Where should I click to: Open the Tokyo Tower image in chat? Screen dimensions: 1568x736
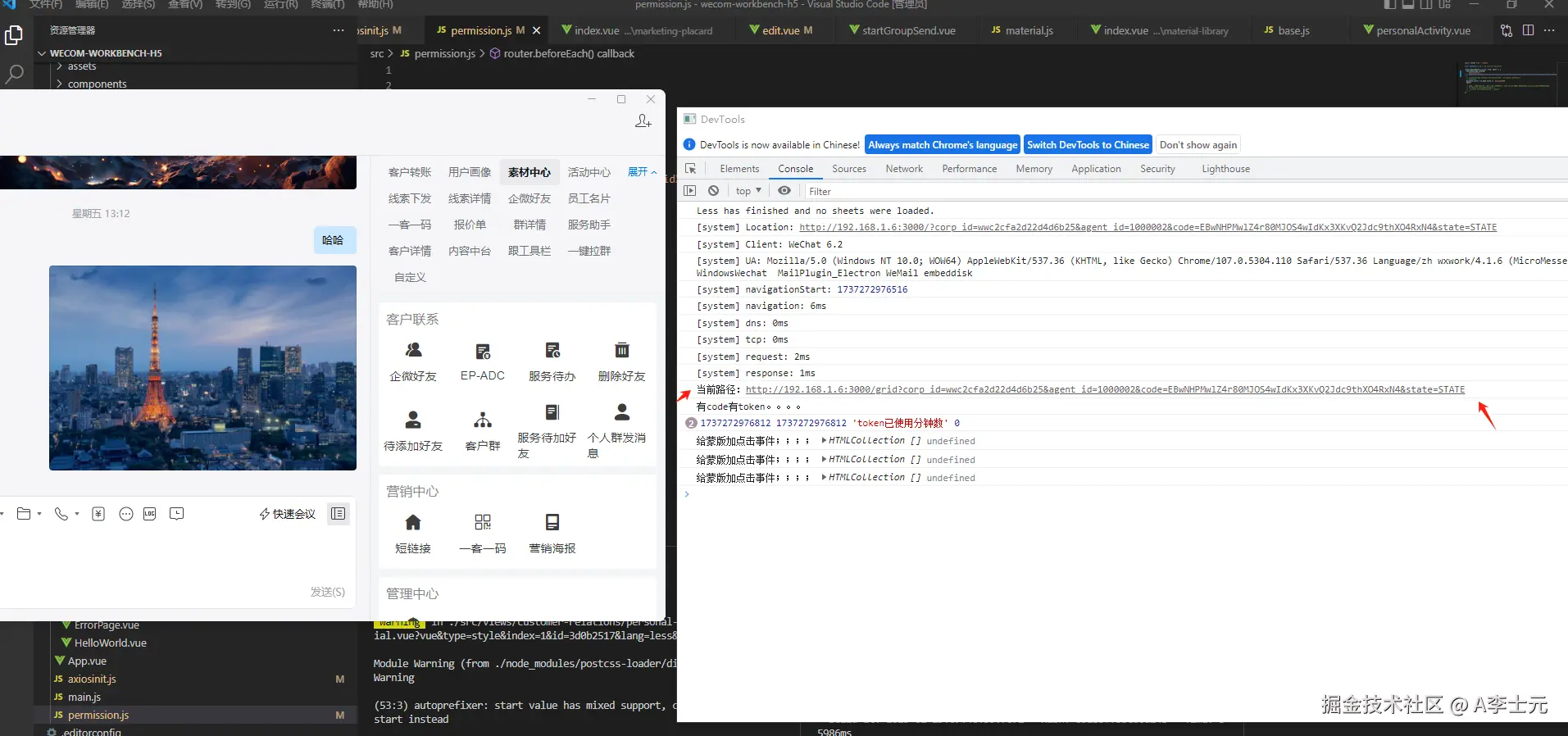click(x=202, y=368)
